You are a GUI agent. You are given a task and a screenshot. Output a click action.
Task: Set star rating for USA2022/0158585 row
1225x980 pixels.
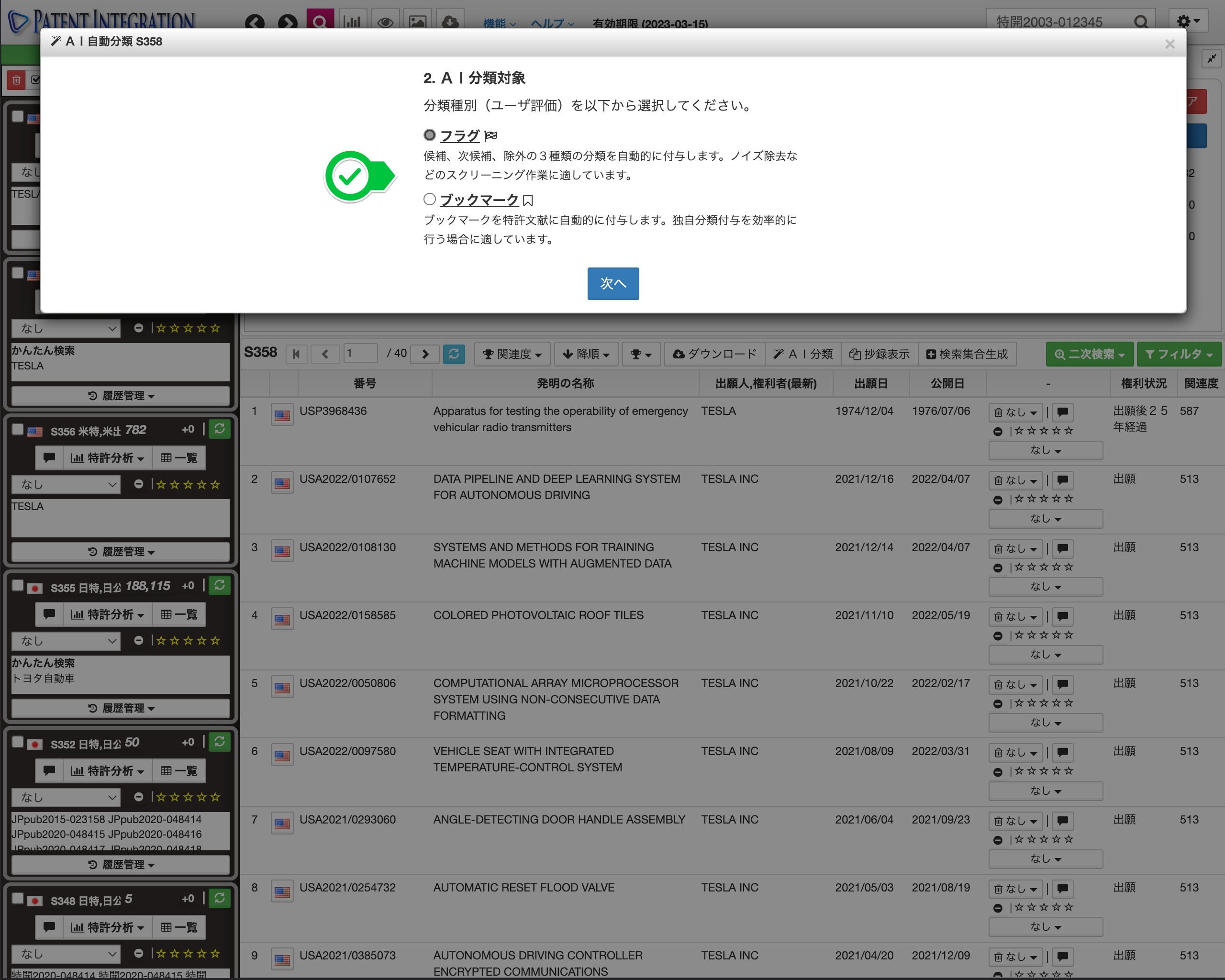(x=1043, y=635)
